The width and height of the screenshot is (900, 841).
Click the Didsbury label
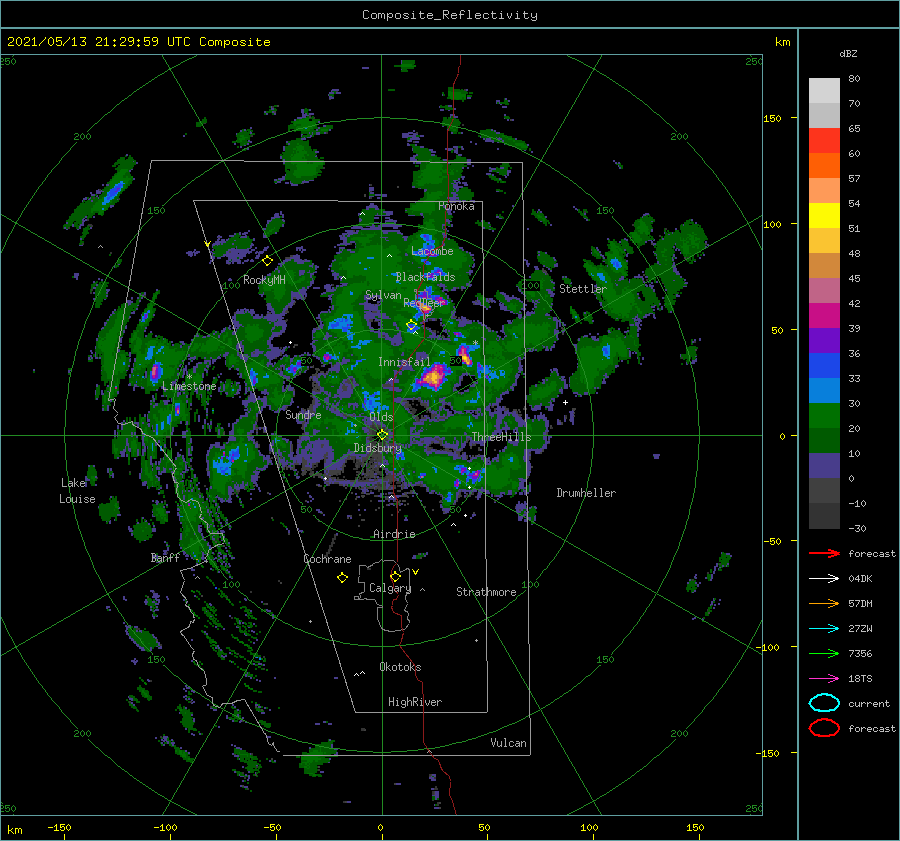[378, 448]
